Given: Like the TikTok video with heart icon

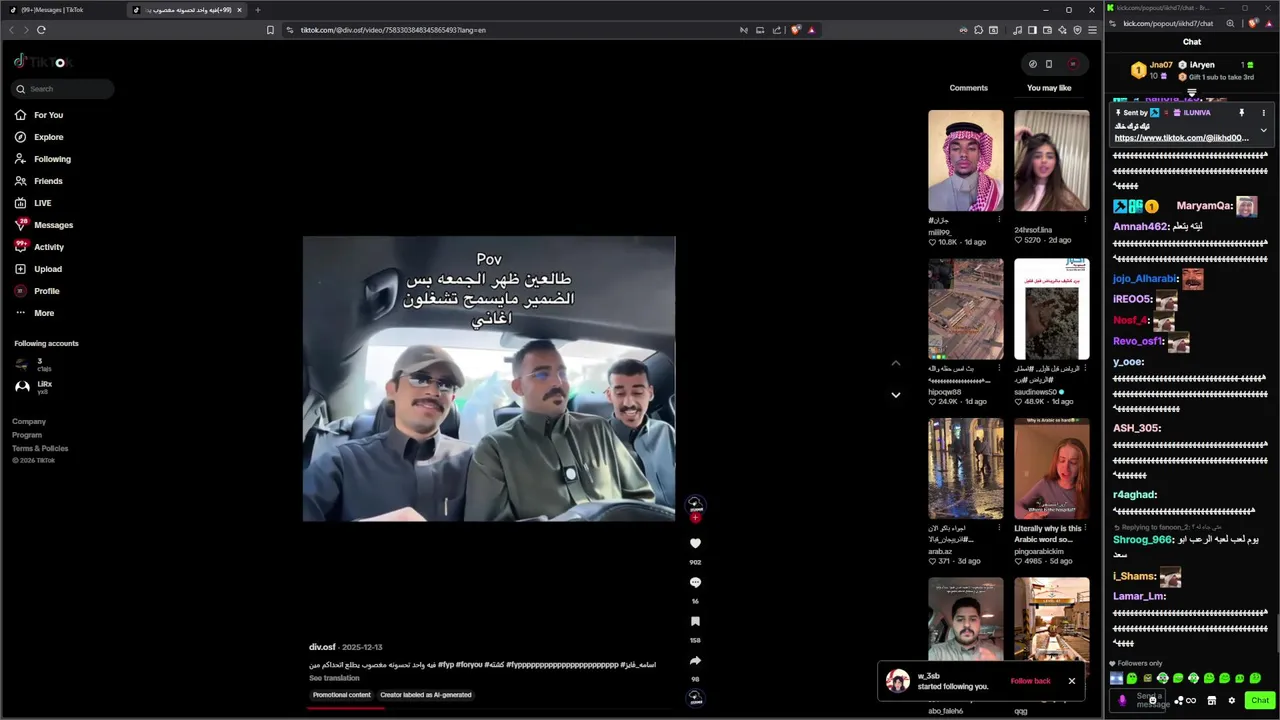Looking at the screenshot, I should (x=695, y=543).
